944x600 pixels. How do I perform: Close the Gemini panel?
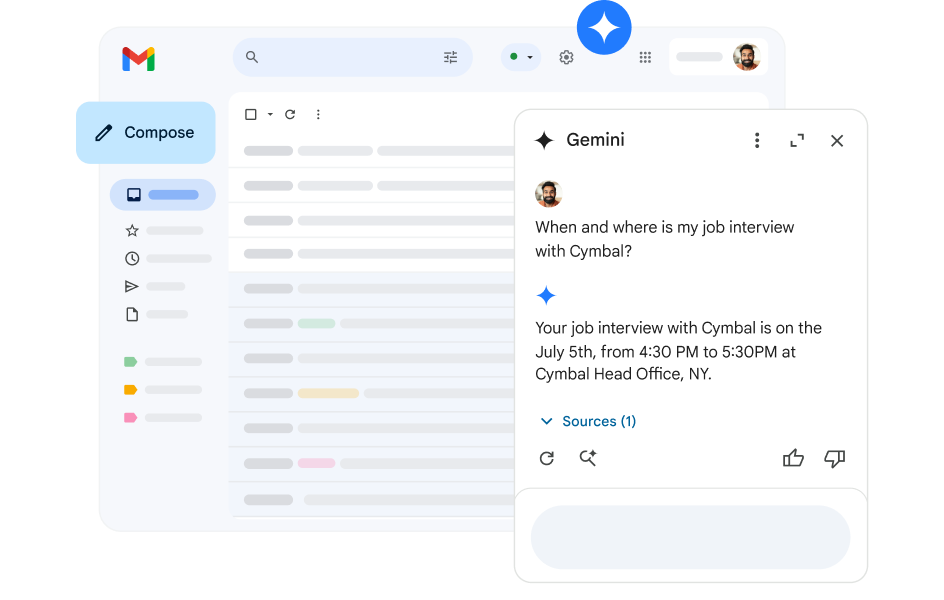pos(837,141)
